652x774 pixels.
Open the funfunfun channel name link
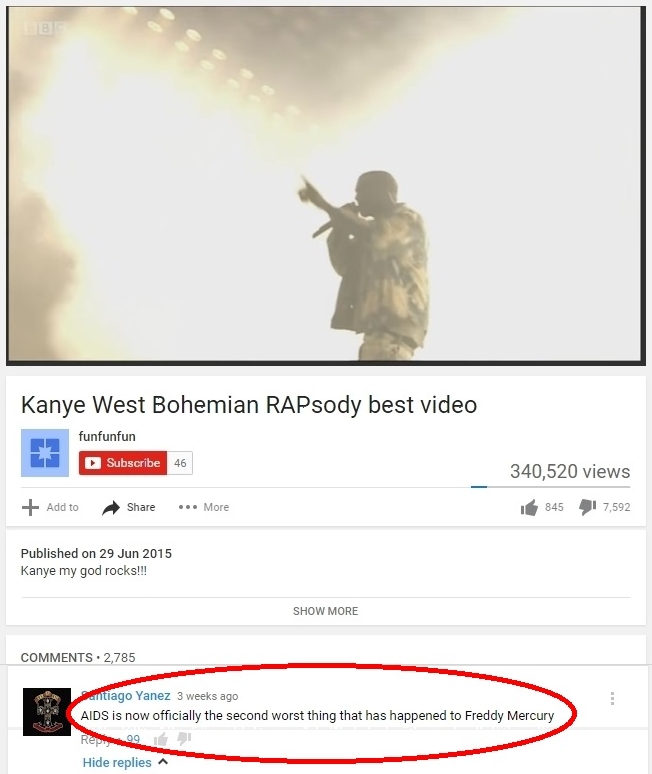coord(107,436)
